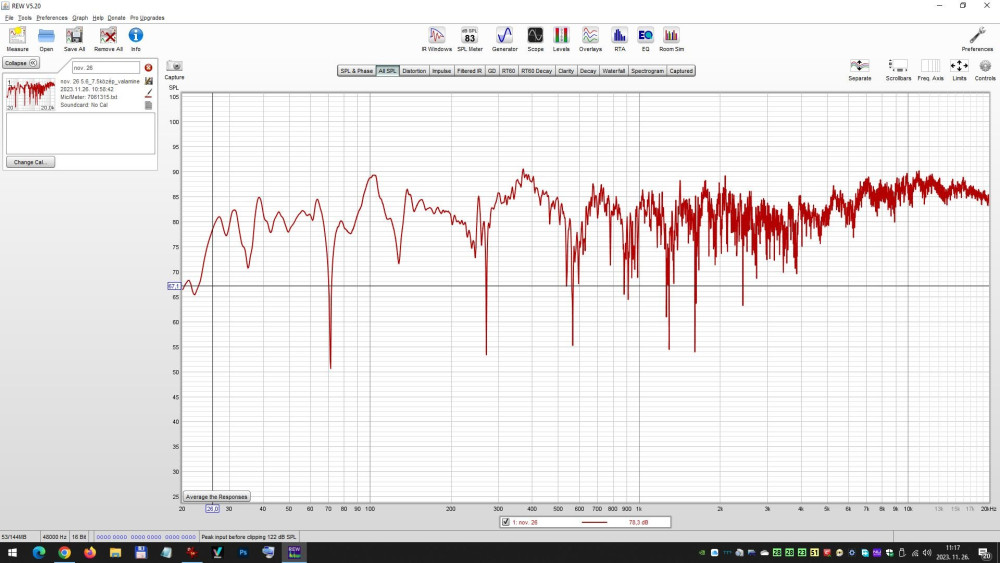Uncheck the nov. 26 trace legend checkbox
The height and width of the screenshot is (563, 1000).
506,522
